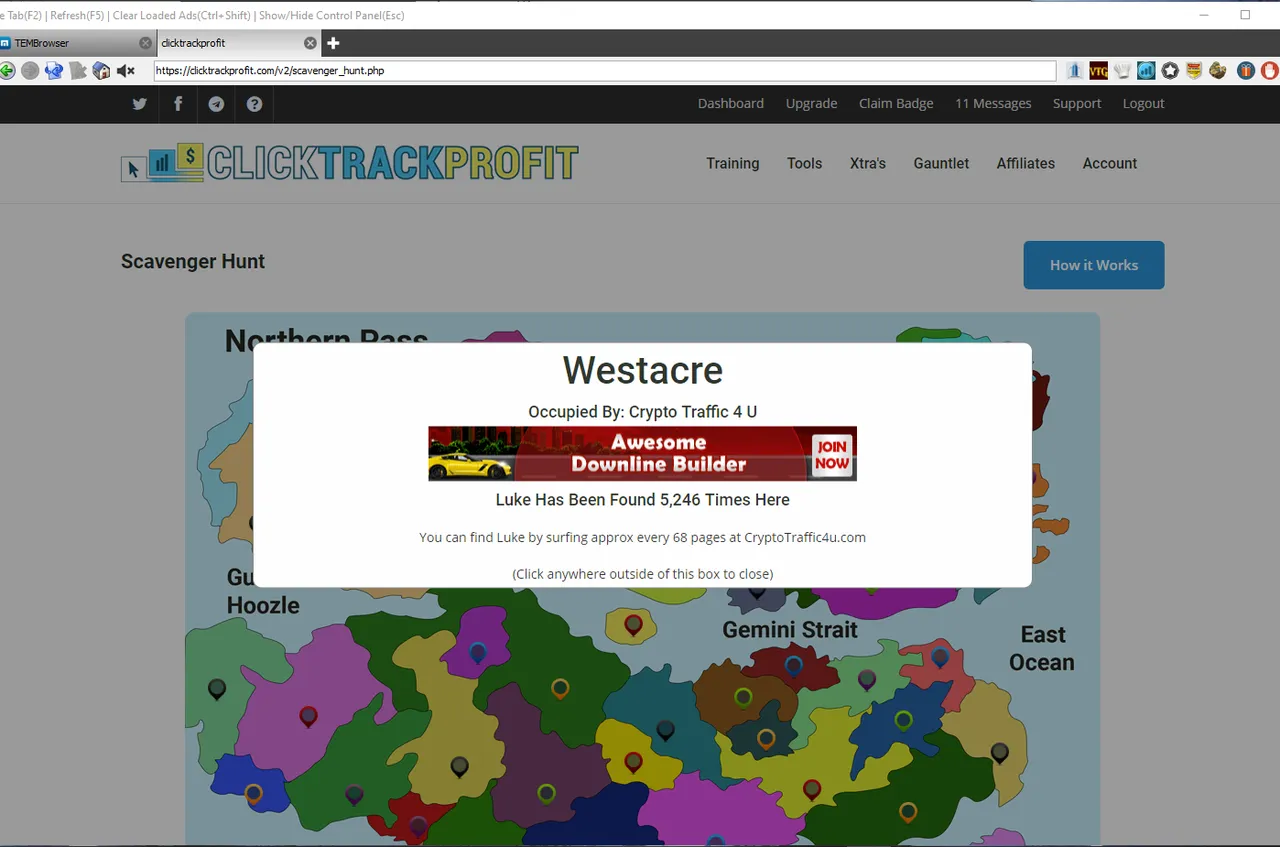
Task: Click the camouflage rock icon in toolbar
Action: pyautogui.click(x=1218, y=71)
